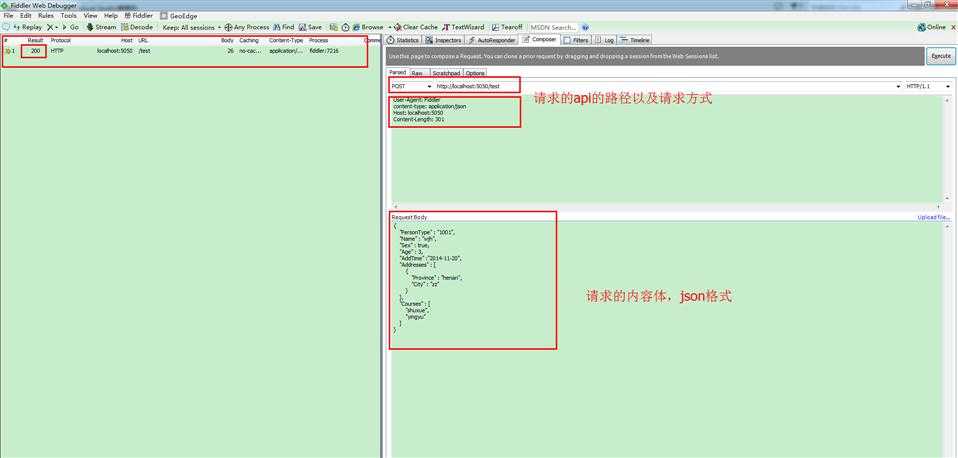Click the Clear Cache button
Viewport: 958px width, 458px height.
click(416, 27)
